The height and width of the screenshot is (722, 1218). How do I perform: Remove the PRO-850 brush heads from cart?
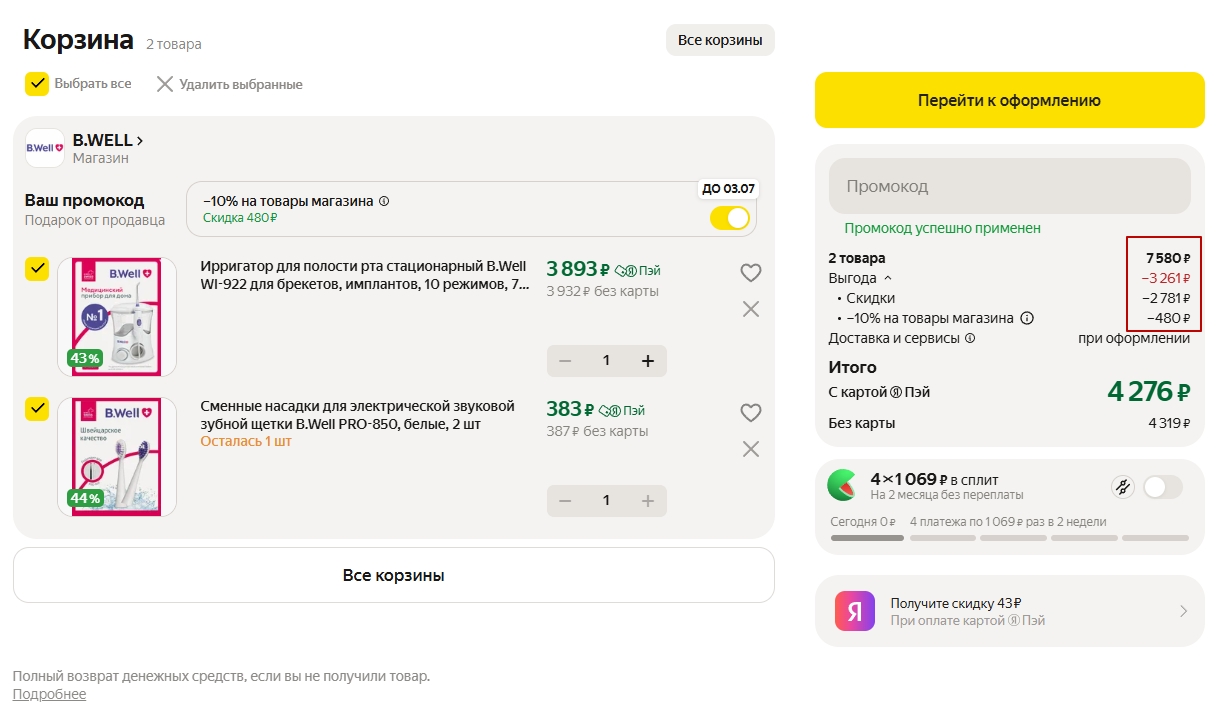pyautogui.click(x=751, y=449)
